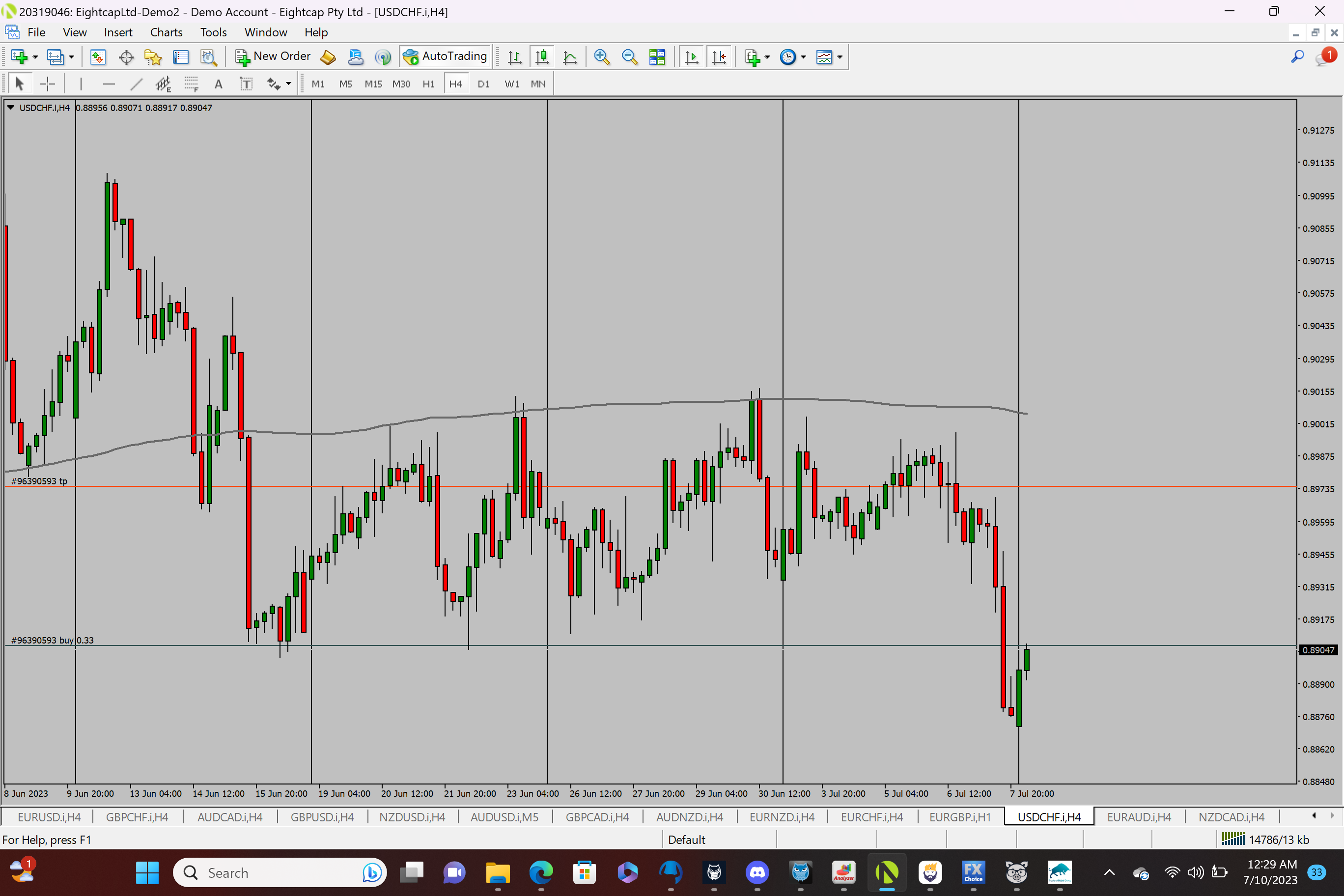Switch to the GBPUSD.i,H4 chart tab

coord(322,817)
